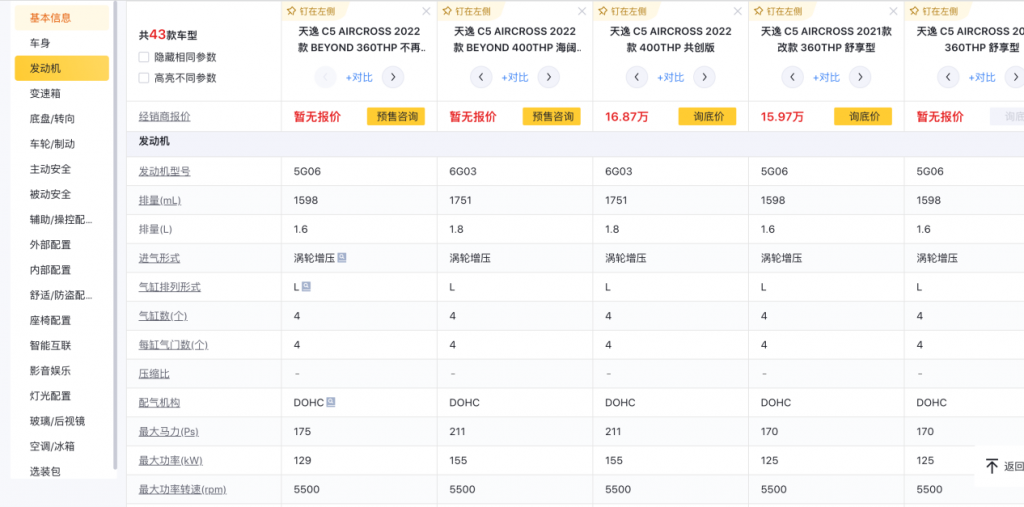Go to 舒适/防盗配置 section

[62, 295]
